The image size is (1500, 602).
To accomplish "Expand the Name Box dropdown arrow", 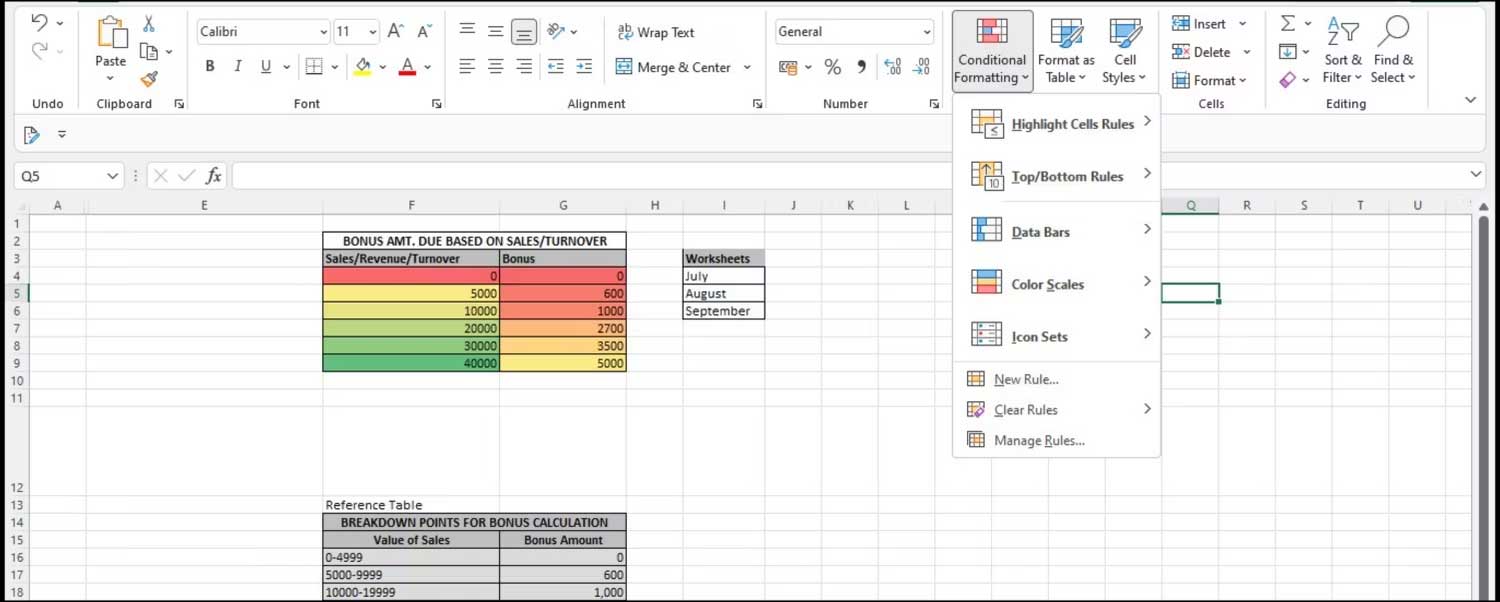I will [x=112, y=176].
